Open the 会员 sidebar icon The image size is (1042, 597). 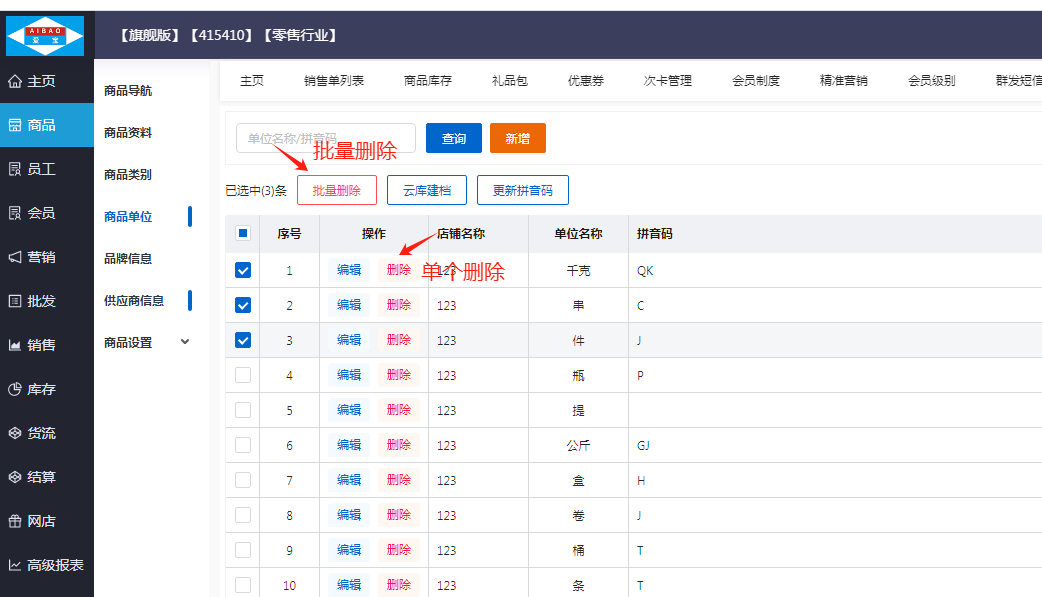coord(15,214)
